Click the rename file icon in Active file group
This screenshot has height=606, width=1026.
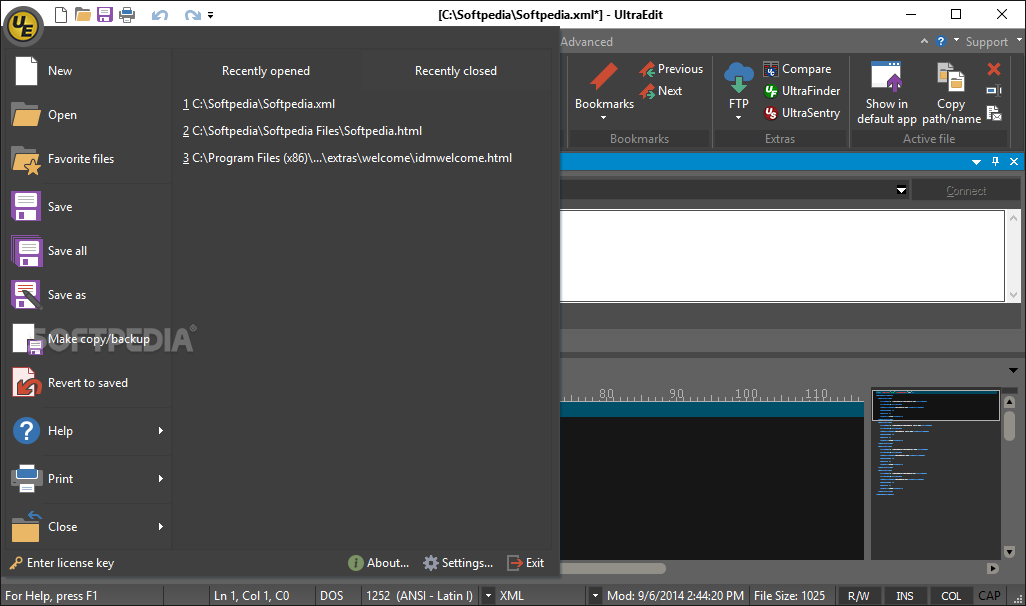coord(994,91)
